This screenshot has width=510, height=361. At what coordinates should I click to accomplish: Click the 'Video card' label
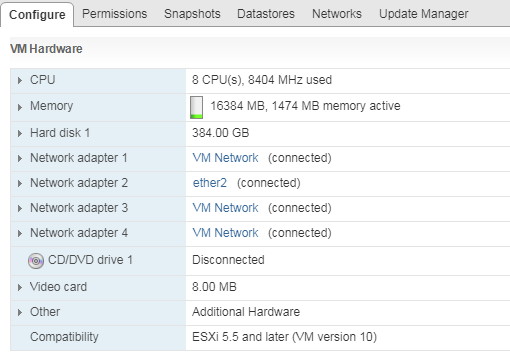[58, 287]
